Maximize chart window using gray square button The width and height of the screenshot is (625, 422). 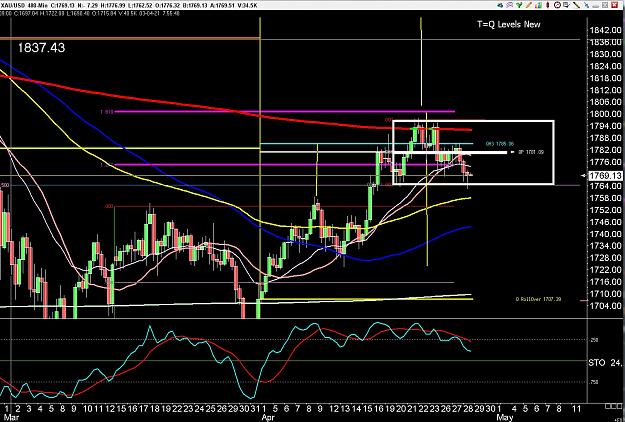[x=605, y=5]
